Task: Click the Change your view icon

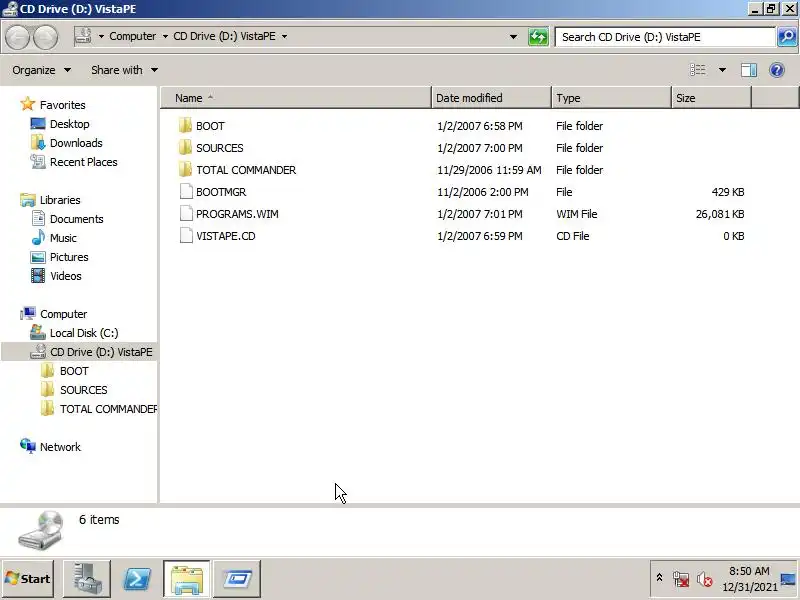Action: coord(697,70)
